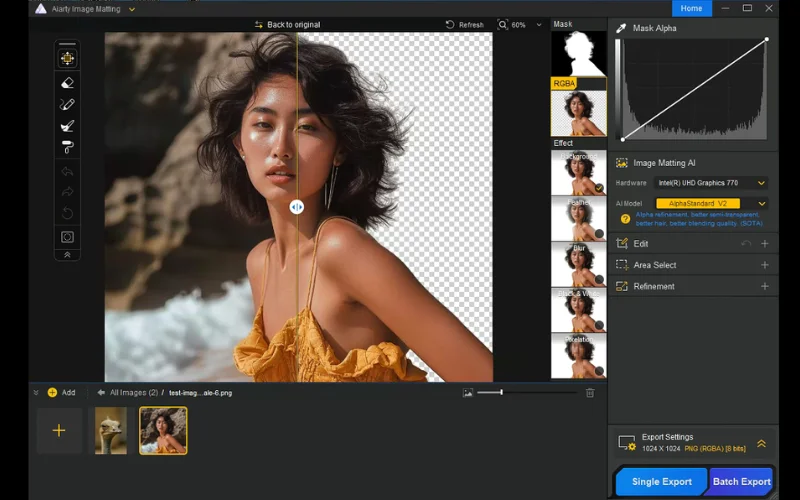Enable the Feather effect thumbnail

point(578,218)
